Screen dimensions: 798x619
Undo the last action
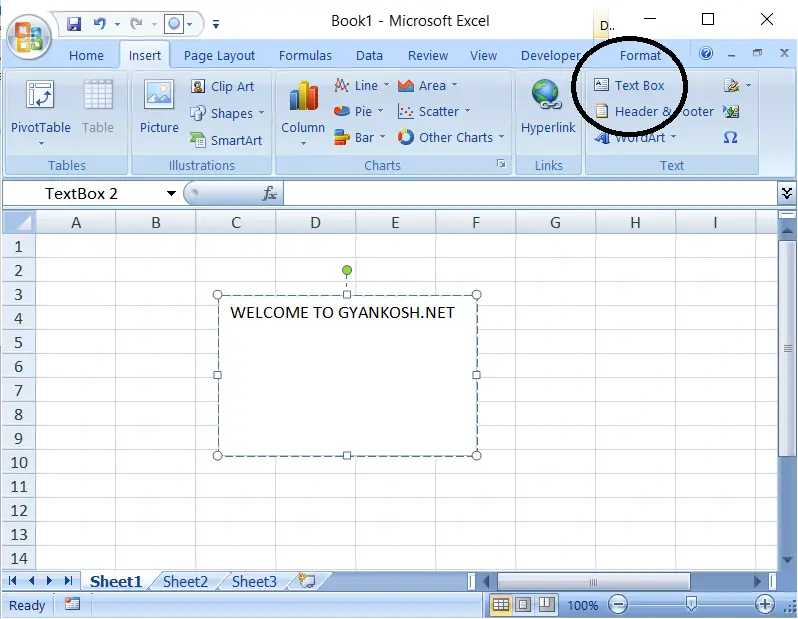click(x=100, y=23)
